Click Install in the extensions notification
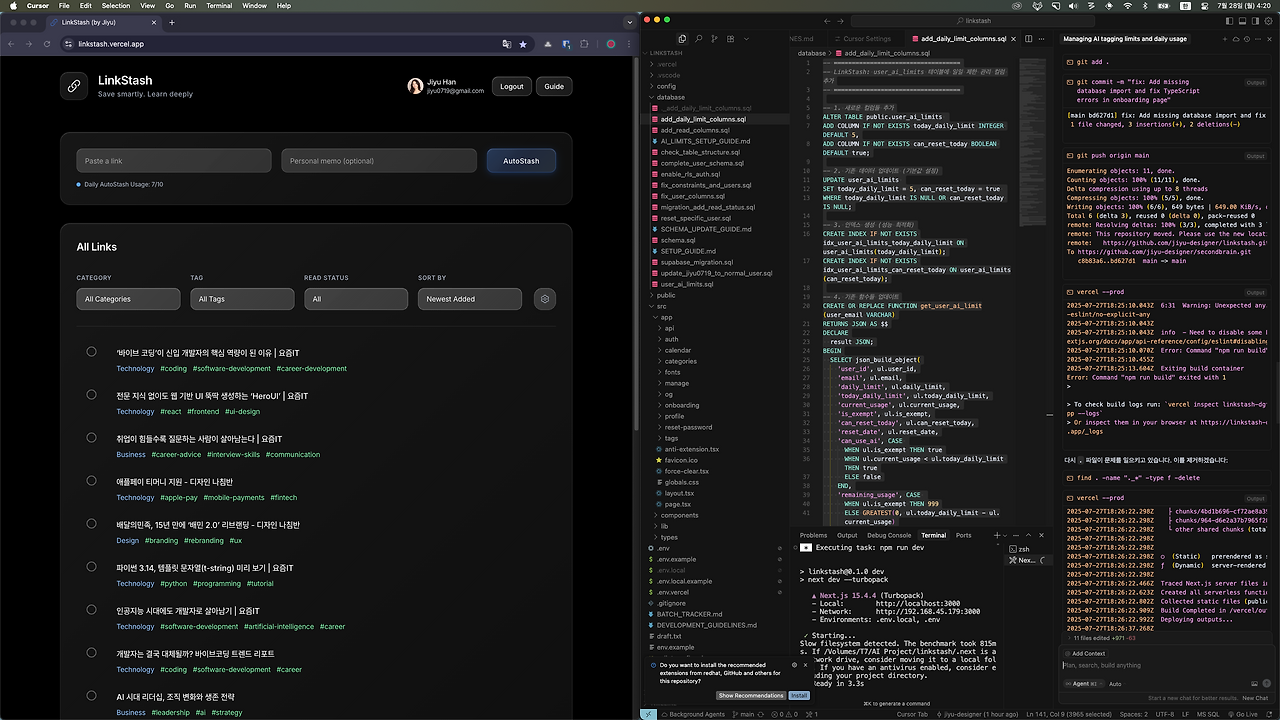 tap(799, 695)
